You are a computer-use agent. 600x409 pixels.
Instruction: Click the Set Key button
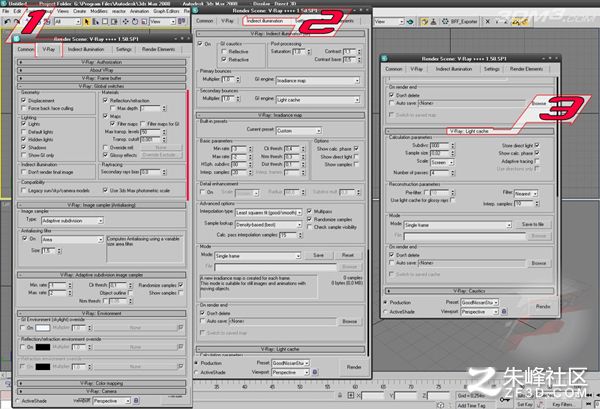click(525, 404)
